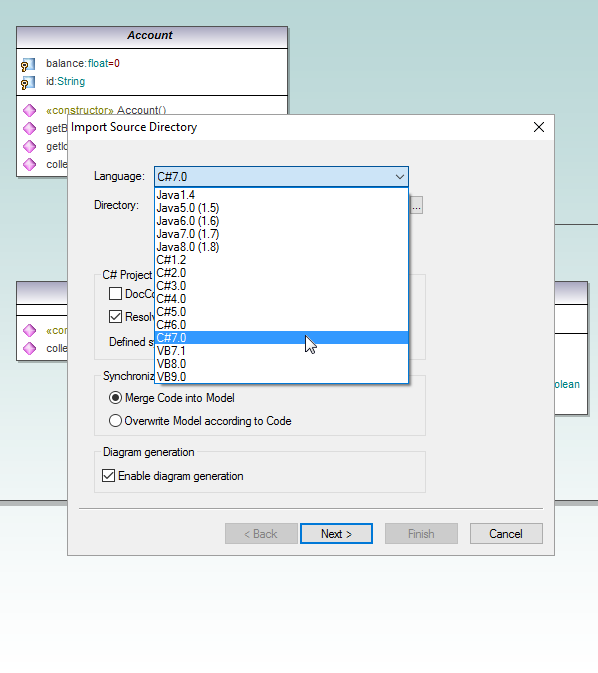The image size is (598, 673).
Task: Click lower class constructor diamond icon
Action: pos(30,330)
